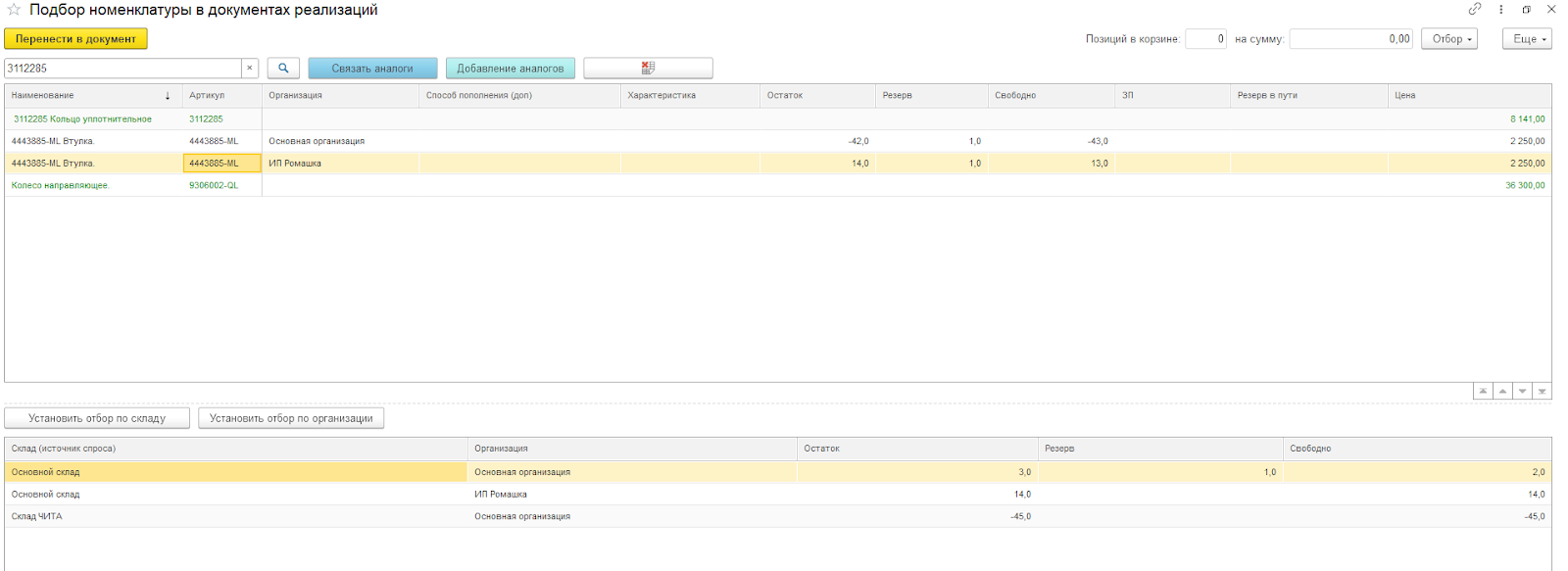Screen dimensions: 1568x571
Task: Jump to first row in list
Action: (1483, 391)
